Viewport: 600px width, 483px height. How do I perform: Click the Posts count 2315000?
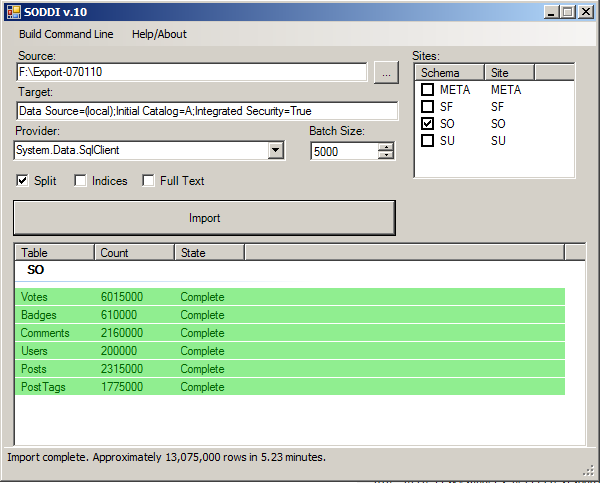[x=122, y=369]
